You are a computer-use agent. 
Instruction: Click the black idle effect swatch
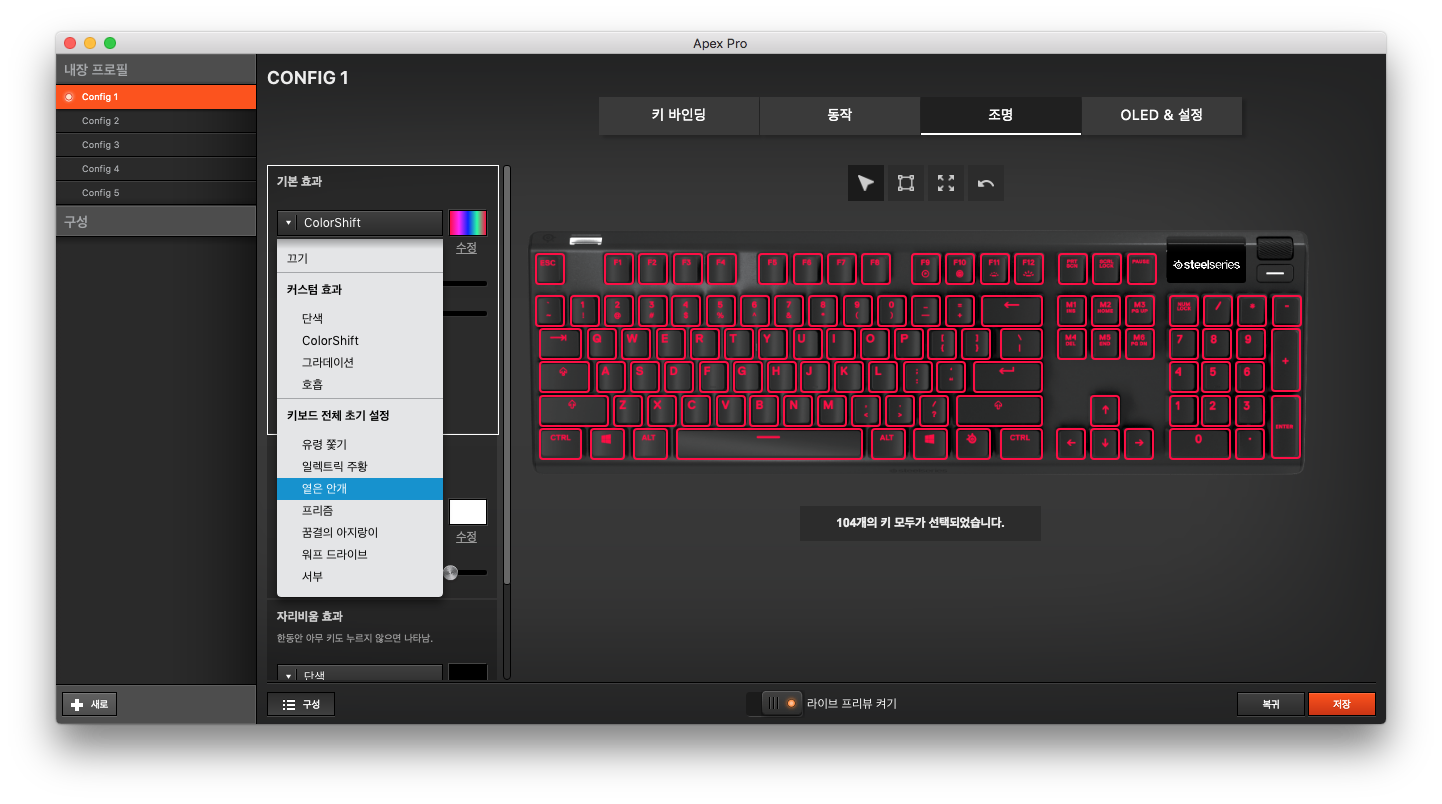[468, 674]
